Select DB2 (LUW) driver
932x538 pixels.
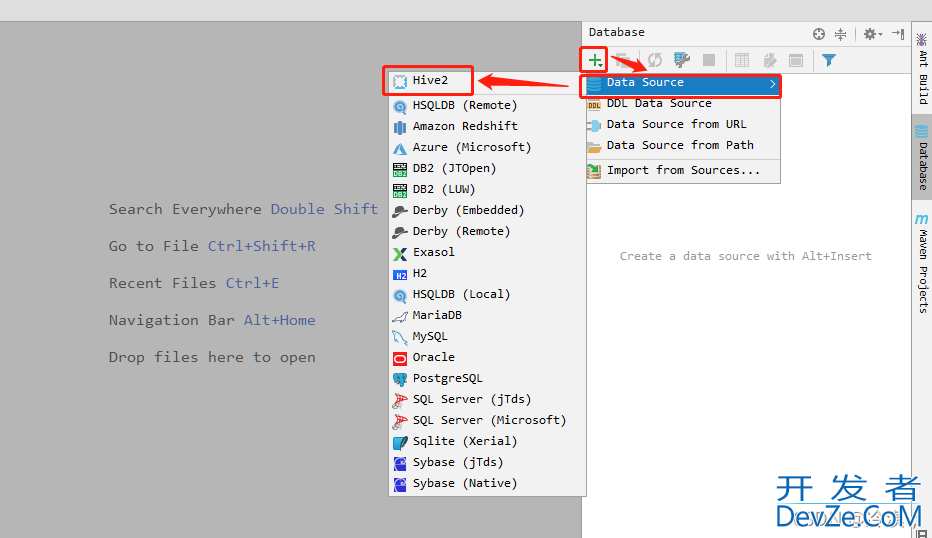click(x=487, y=189)
